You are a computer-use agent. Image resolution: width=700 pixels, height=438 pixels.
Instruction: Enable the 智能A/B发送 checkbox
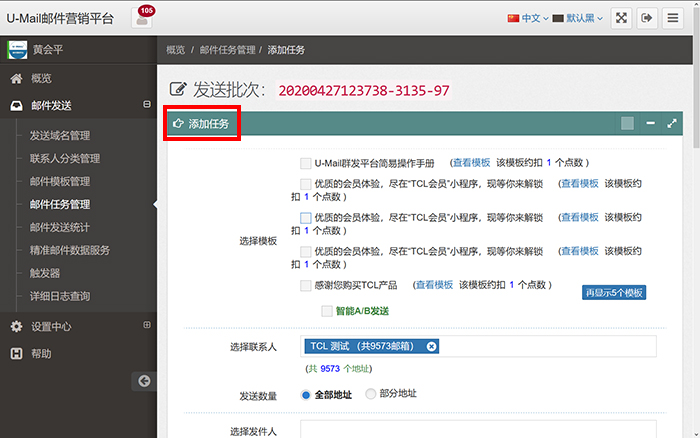pos(326,311)
